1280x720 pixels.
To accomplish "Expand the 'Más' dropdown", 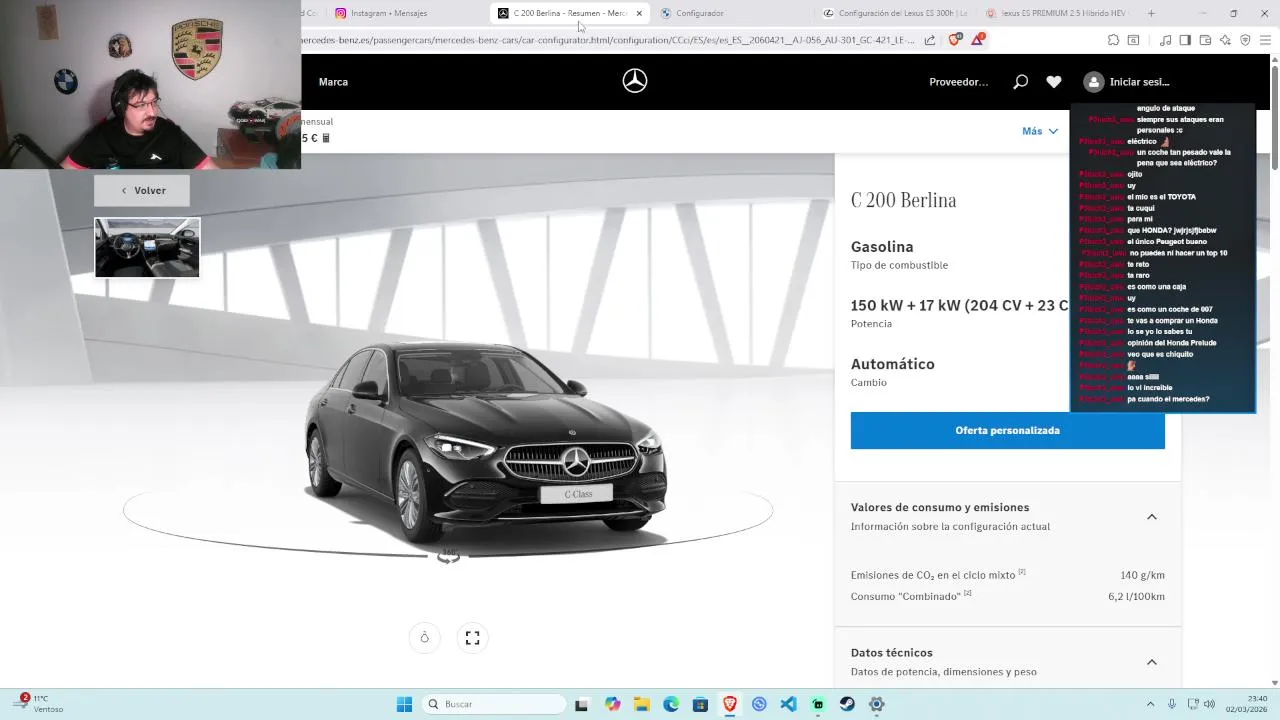I will [x=1040, y=131].
